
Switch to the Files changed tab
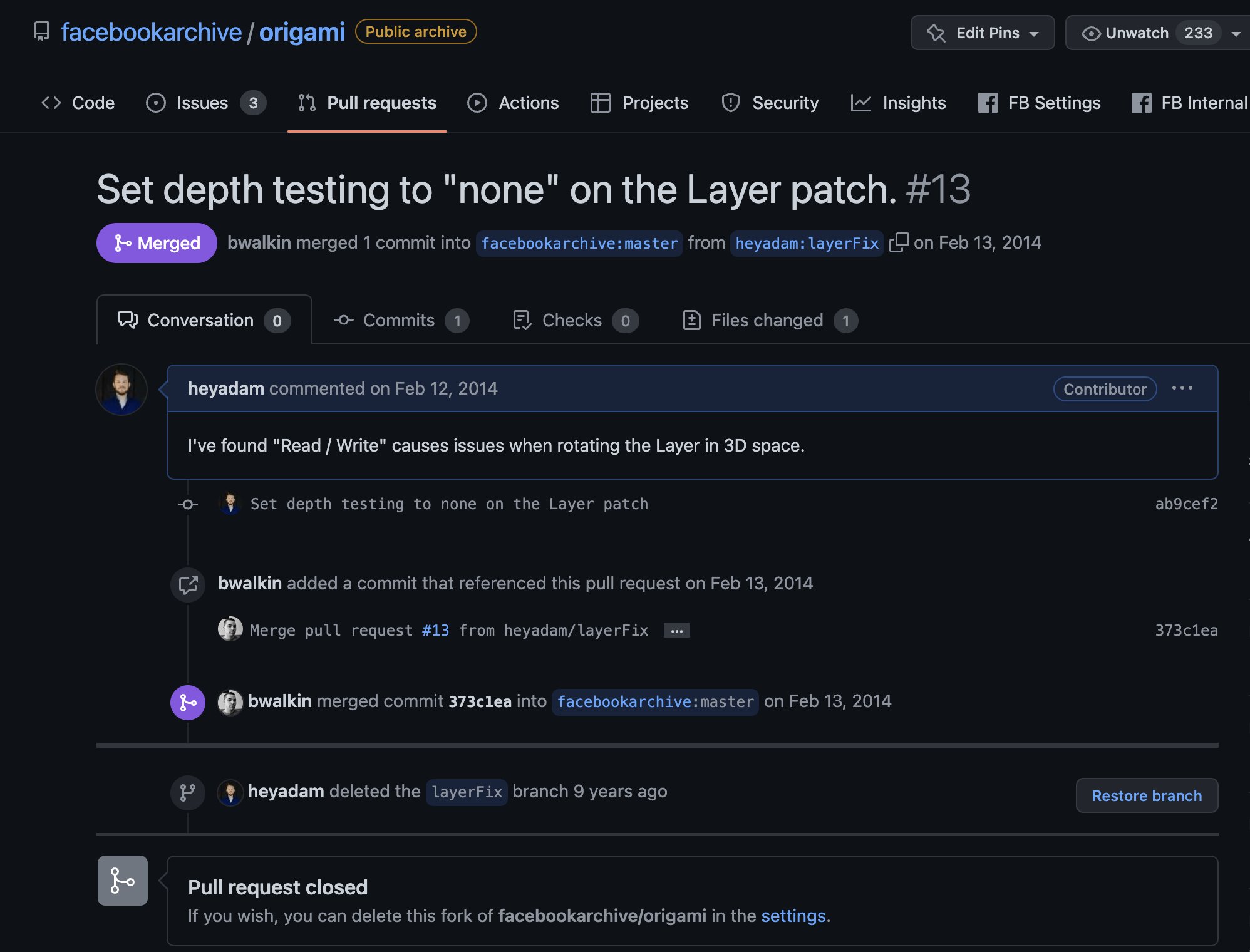[x=770, y=320]
